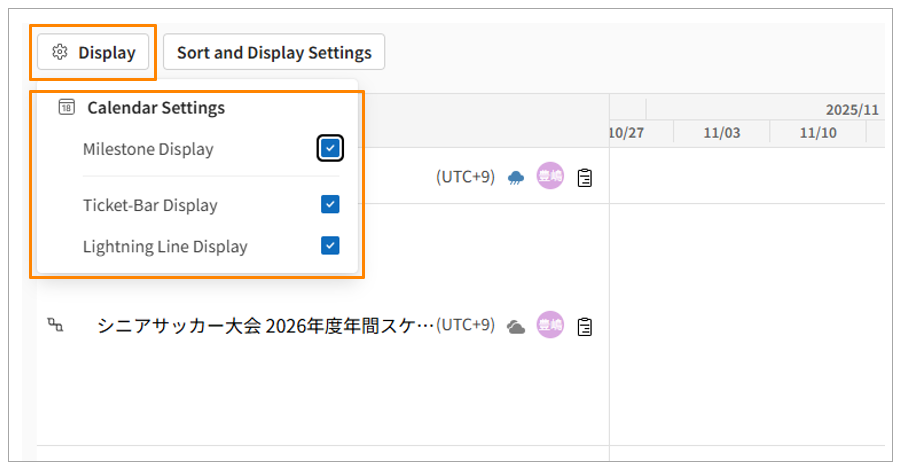Click the Display gear button

[x=93, y=52]
